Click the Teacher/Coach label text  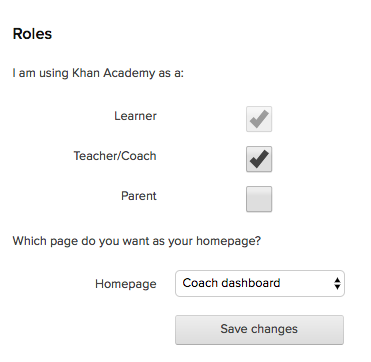coord(115,156)
